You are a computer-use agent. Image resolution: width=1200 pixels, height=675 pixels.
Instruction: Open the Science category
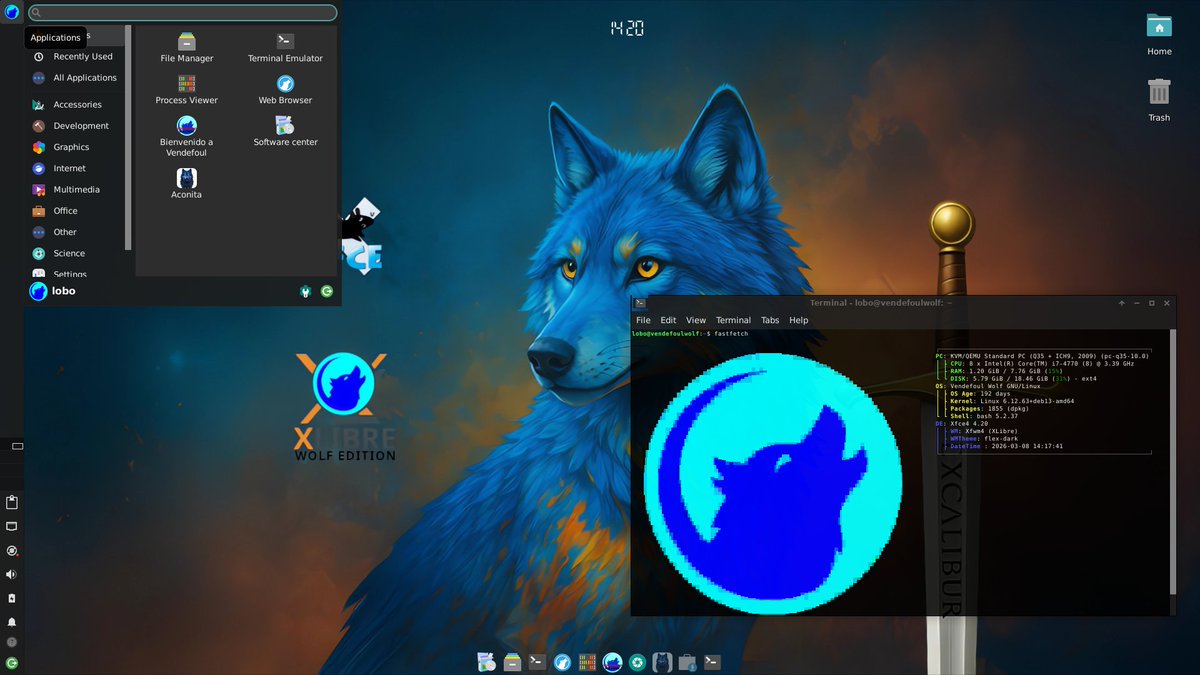pos(76,254)
